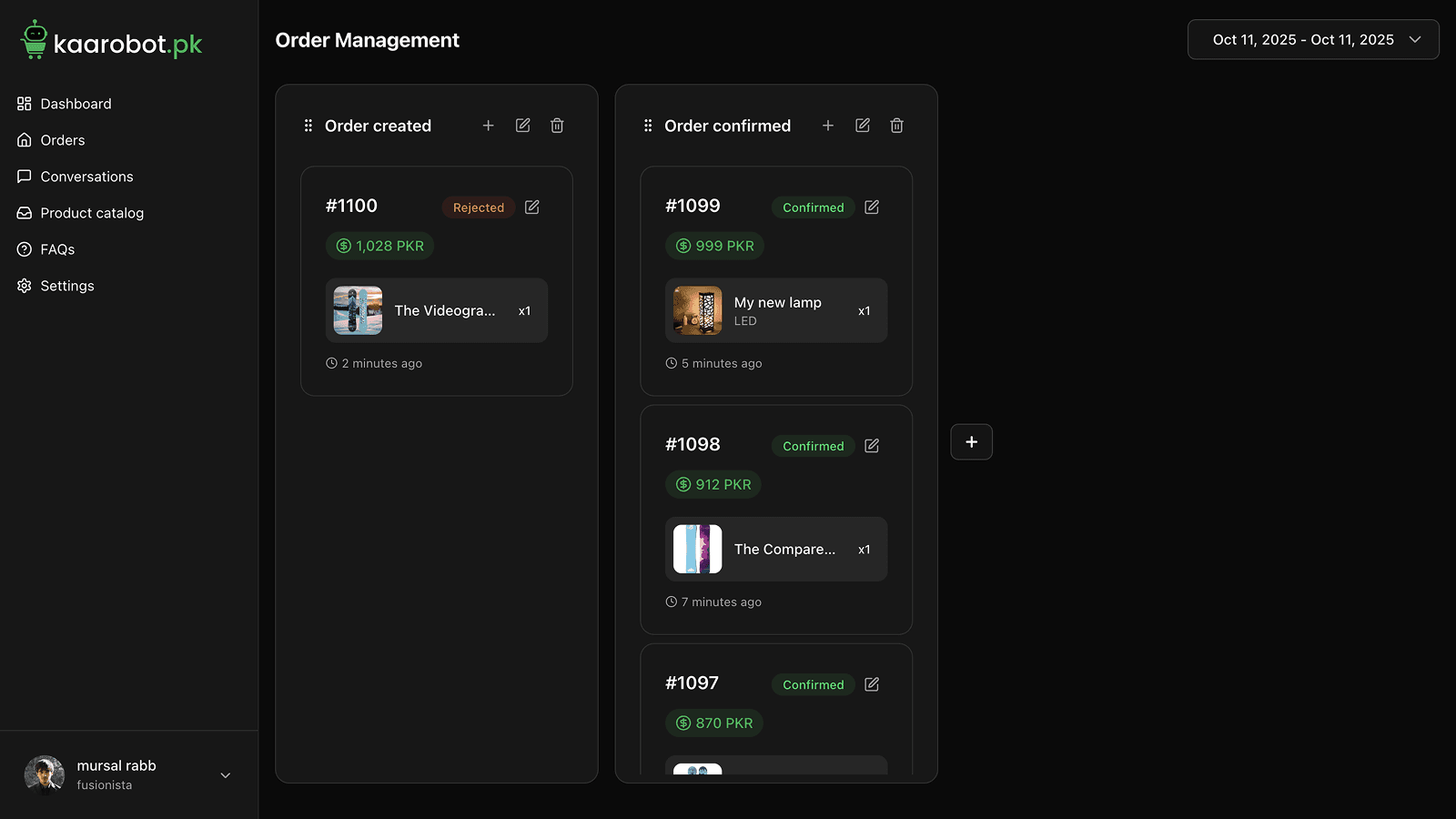This screenshot has height=819, width=1456.
Task: Click the 999 PKR price tag
Action: (715, 246)
